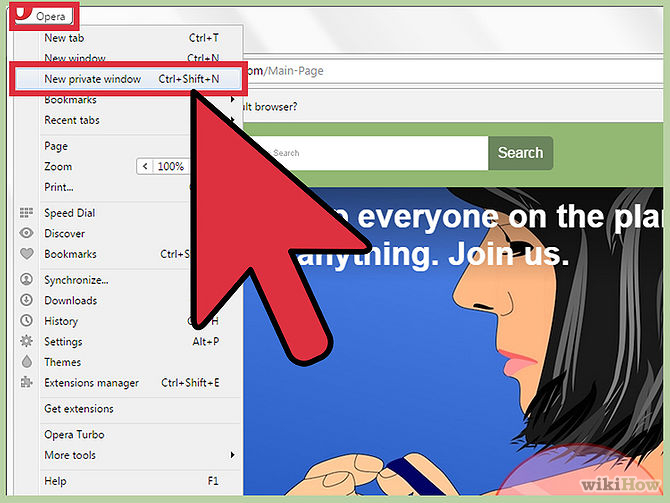Click the Opera menu button
670x503 pixels.
click(46, 17)
